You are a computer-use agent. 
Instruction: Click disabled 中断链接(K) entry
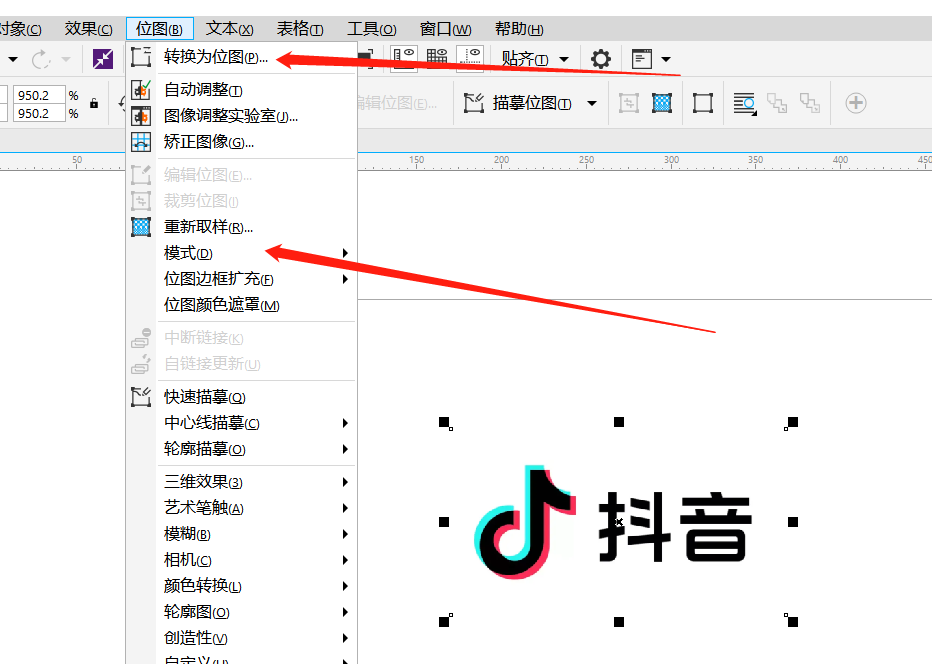coord(242,338)
